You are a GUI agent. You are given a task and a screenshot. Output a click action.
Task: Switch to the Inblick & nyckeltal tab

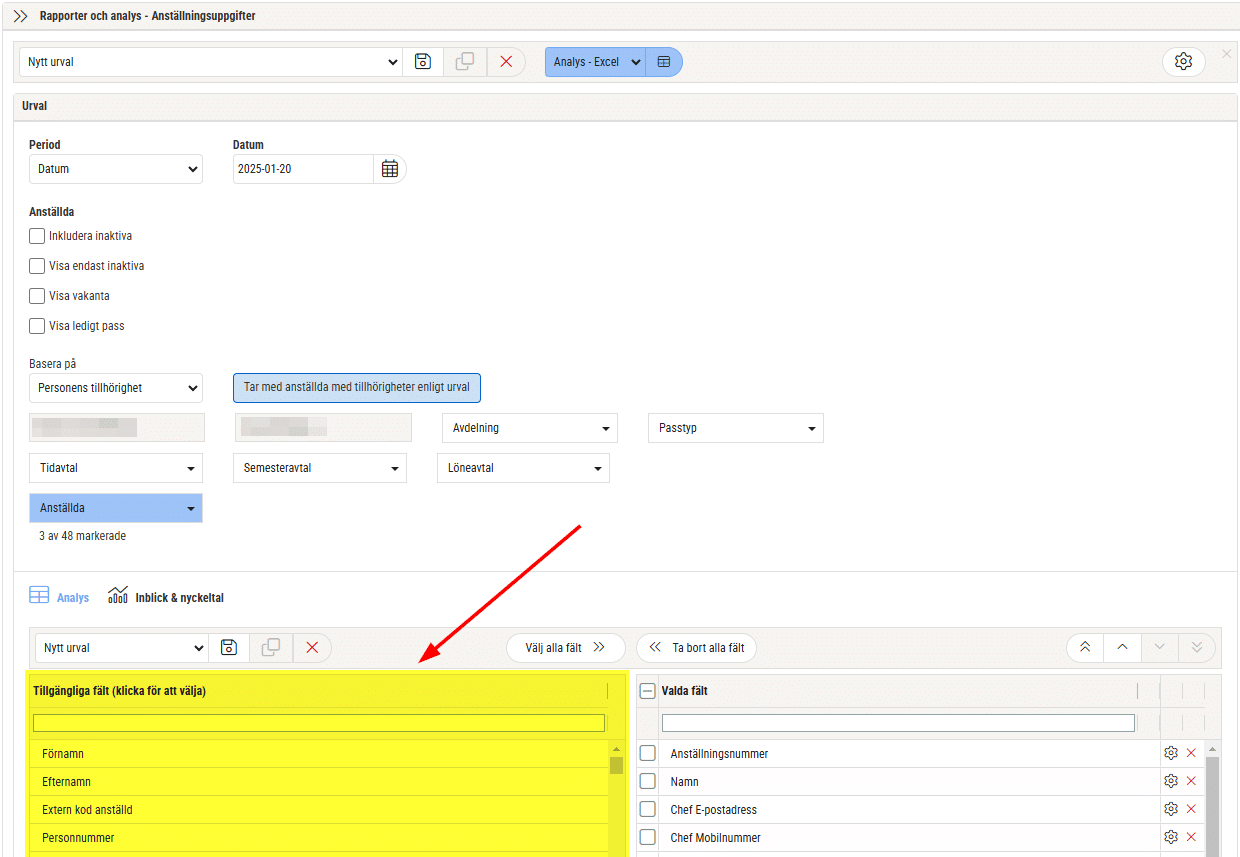click(166, 598)
